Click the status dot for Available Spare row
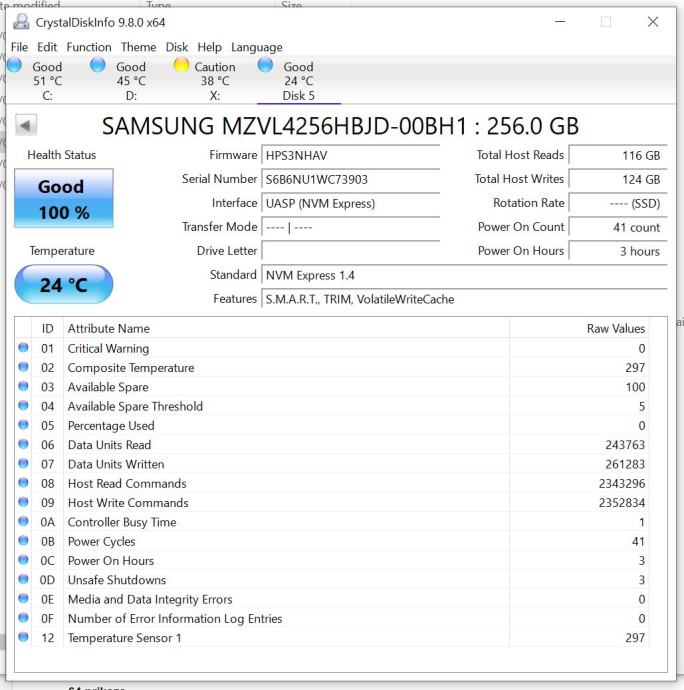Viewport: 684px width, 690px height. (23, 386)
